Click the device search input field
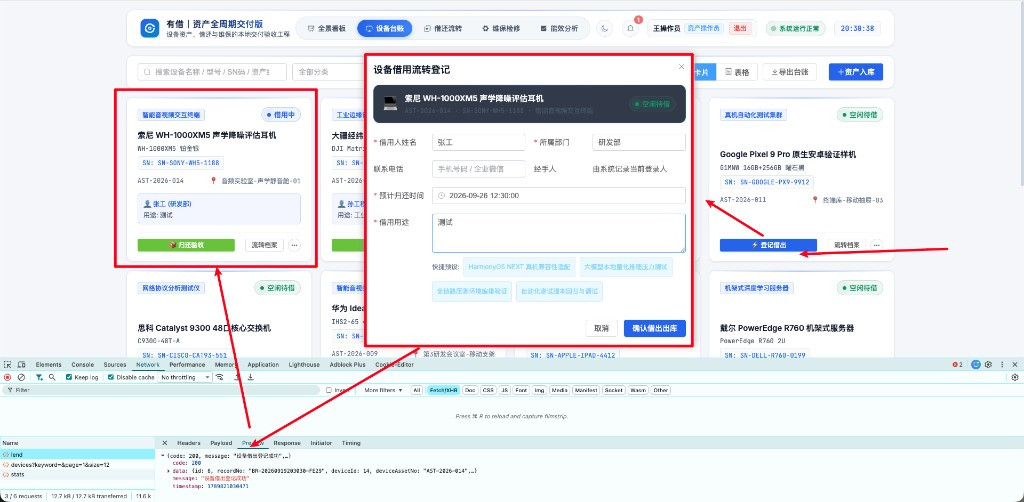 coord(212,72)
